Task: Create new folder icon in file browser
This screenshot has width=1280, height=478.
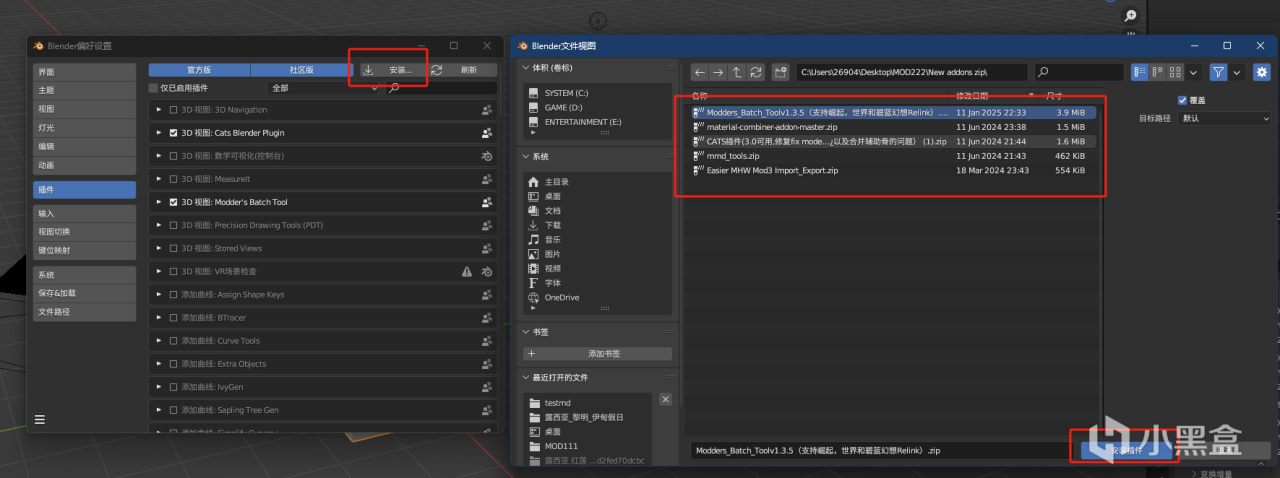Action: tap(780, 72)
